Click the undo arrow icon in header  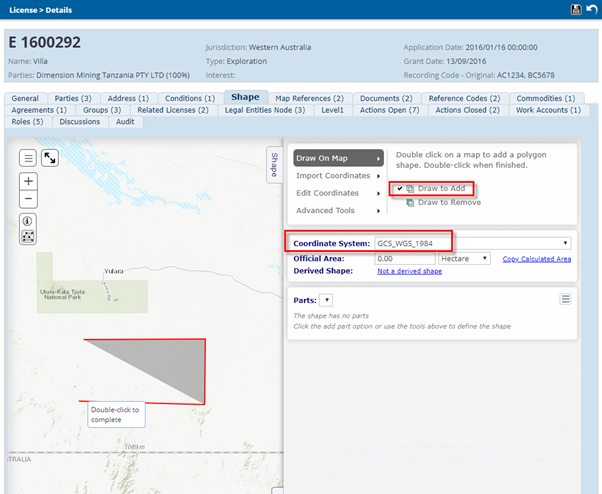tap(592, 9)
